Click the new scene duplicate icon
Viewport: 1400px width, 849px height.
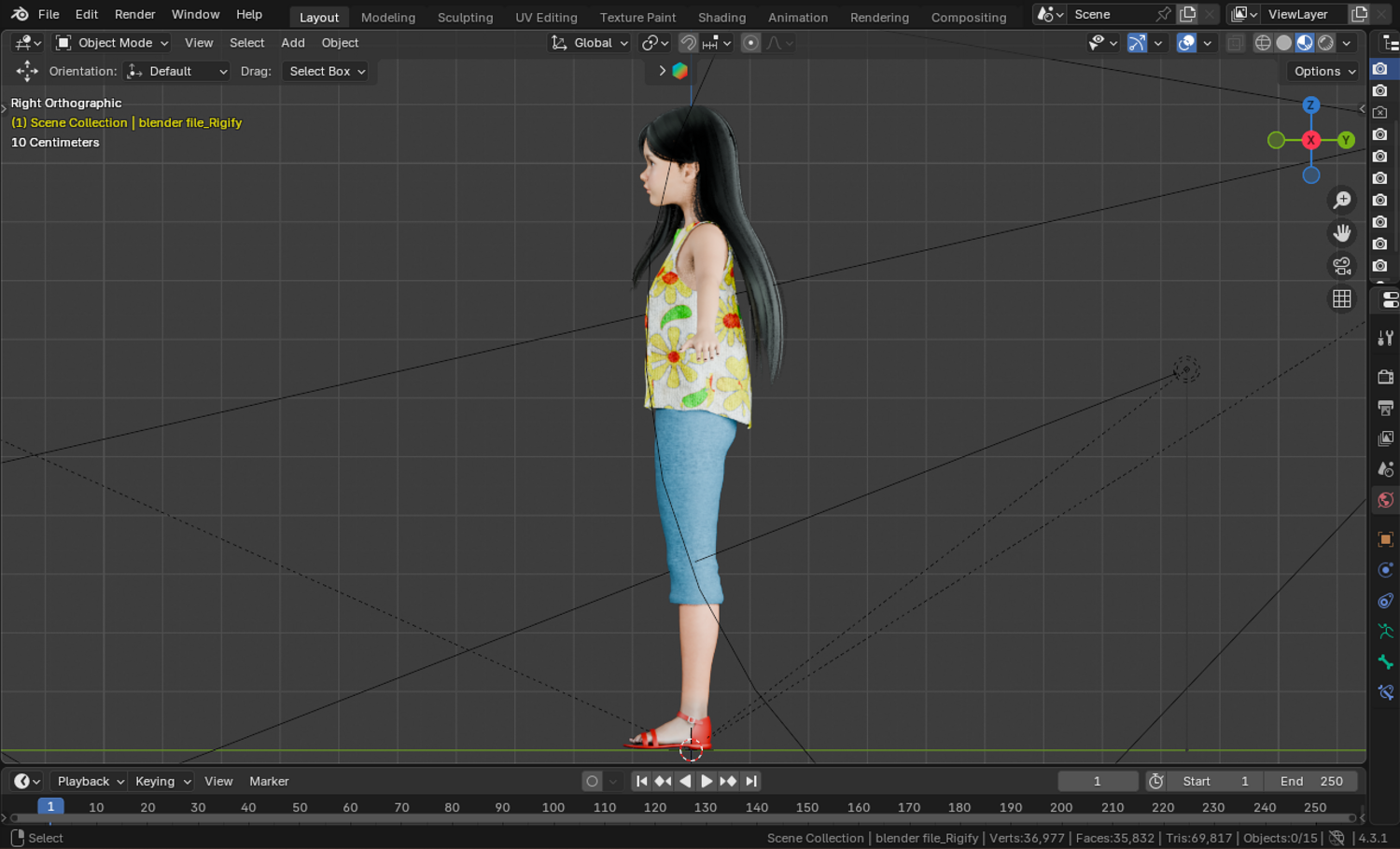[1188, 14]
